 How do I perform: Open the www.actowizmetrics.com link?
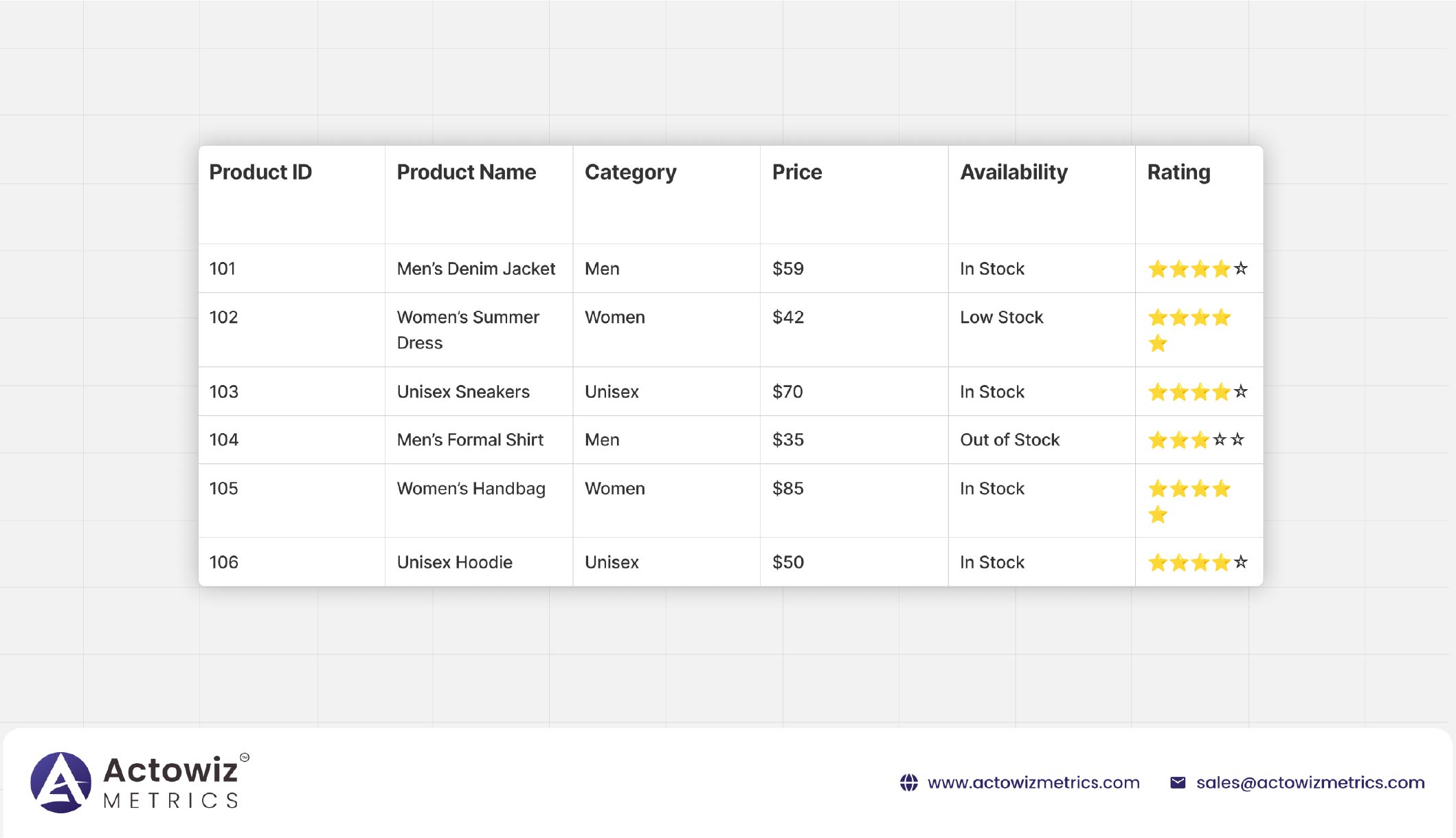pos(1033,782)
